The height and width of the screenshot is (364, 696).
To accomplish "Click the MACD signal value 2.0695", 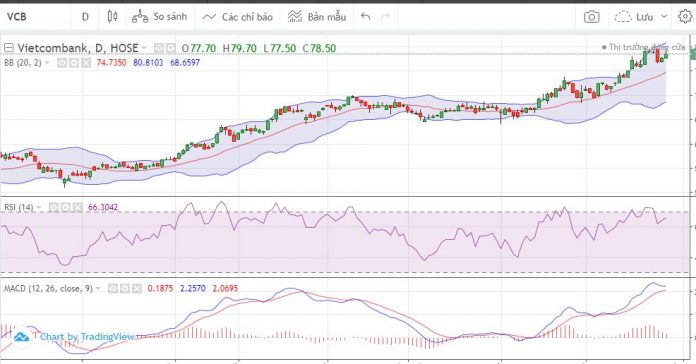I will click(x=225, y=289).
